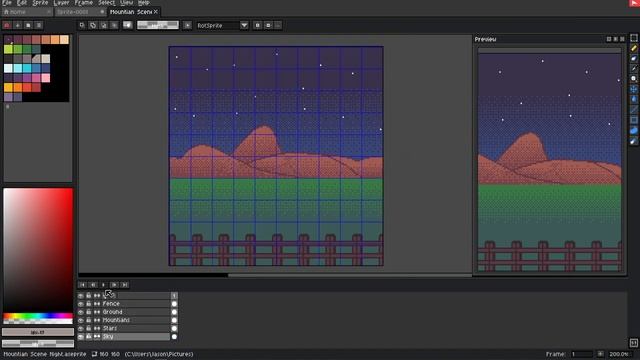Open the Help menu
The image size is (640, 360).
click(144, 2)
